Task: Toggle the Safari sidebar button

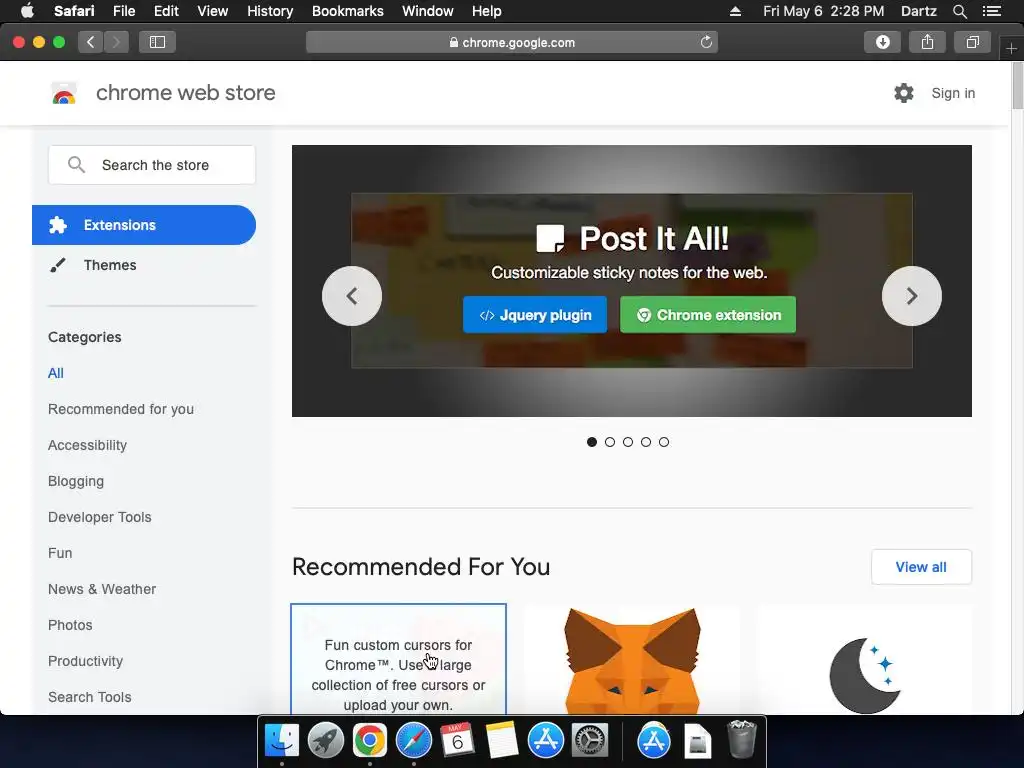Action: pos(157,42)
